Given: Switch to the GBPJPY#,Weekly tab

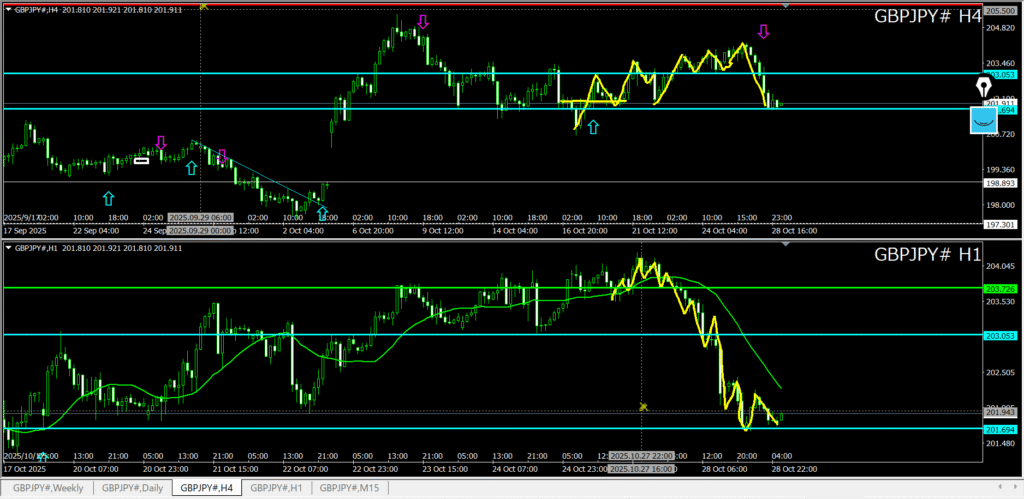Looking at the screenshot, I should (x=48, y=488).
